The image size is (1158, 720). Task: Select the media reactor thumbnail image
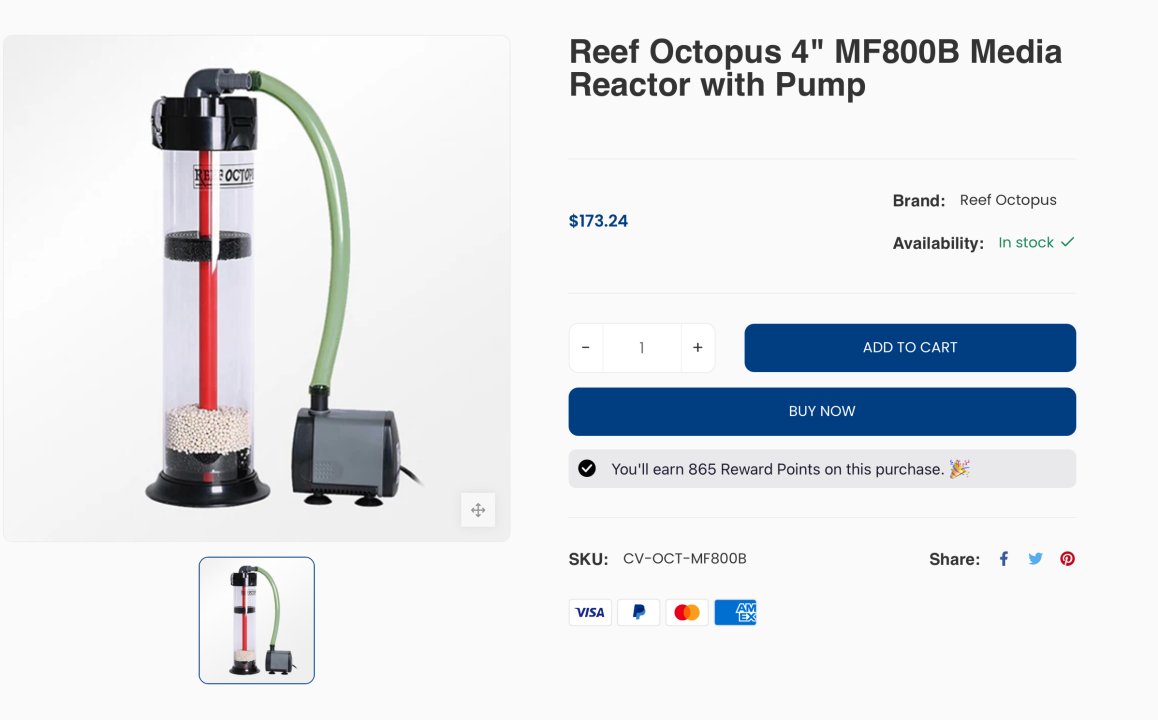pos(257,620)
